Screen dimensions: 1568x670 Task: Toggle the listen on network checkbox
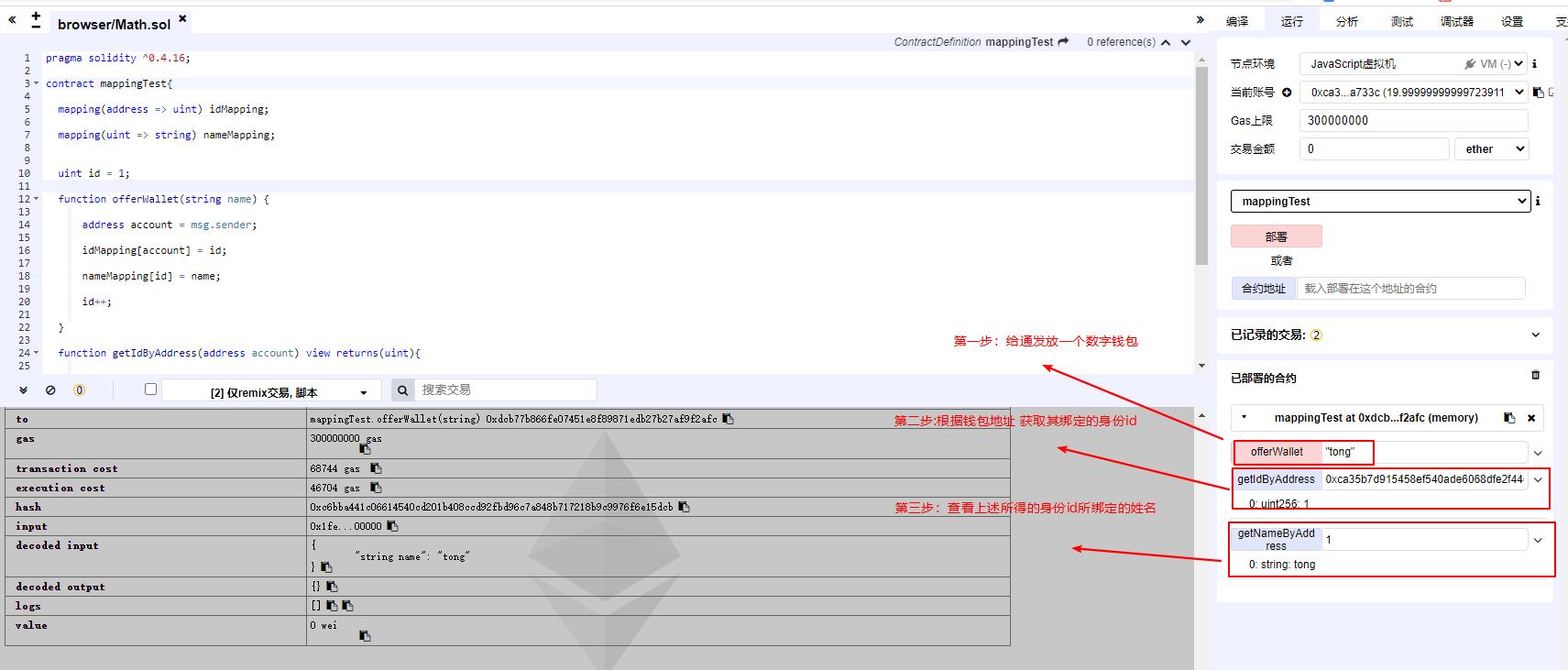coord(150,390)
